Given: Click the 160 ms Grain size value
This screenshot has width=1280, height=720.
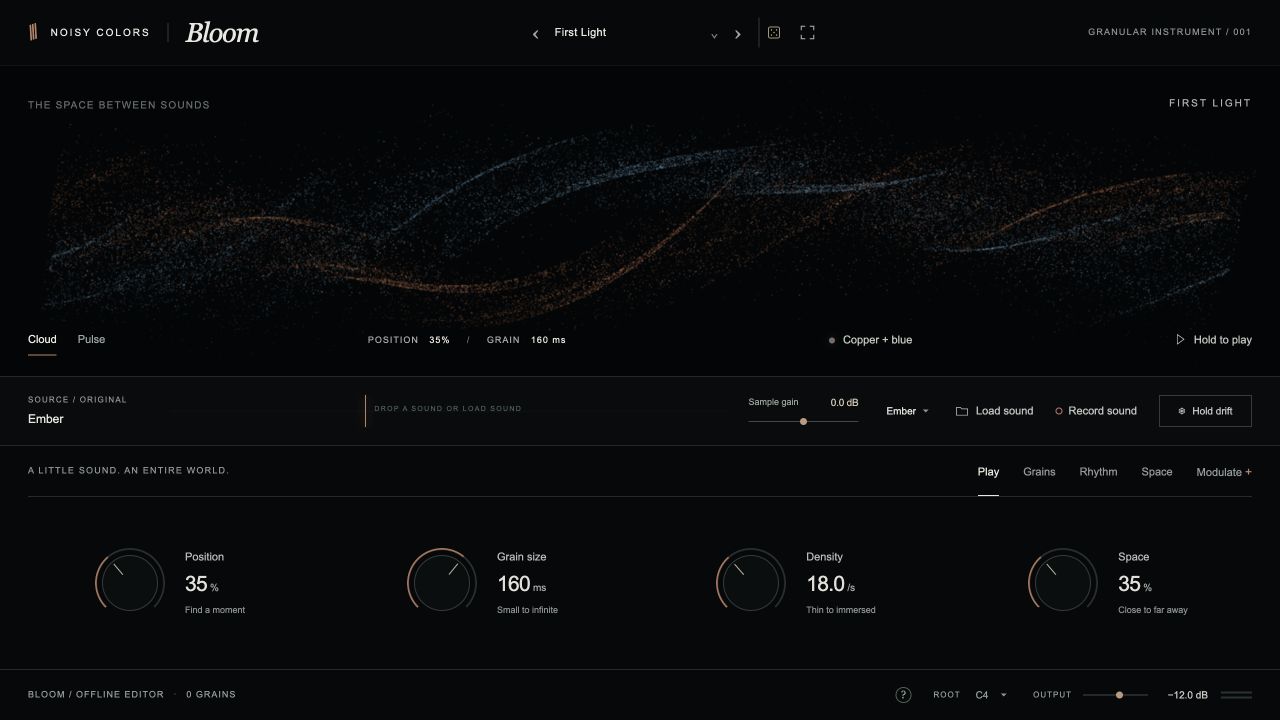Looking at the screenshot, I should (522, 584).
